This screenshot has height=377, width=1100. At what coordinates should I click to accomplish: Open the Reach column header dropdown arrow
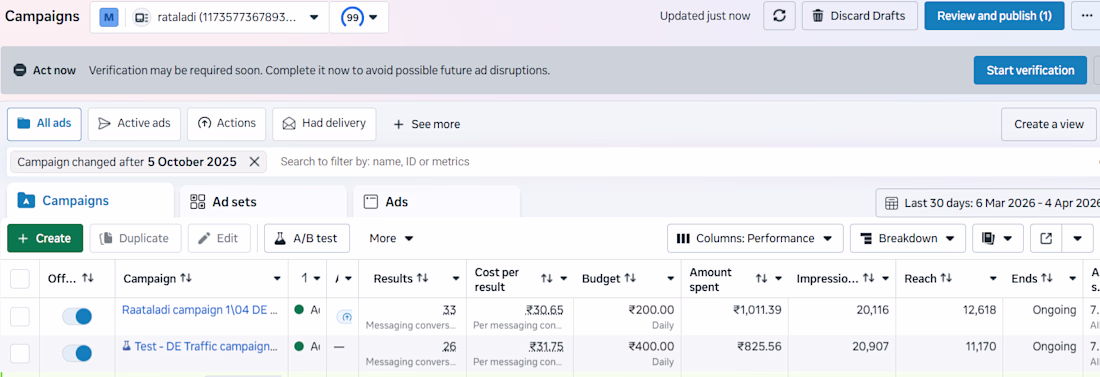[x=992, y=279]
